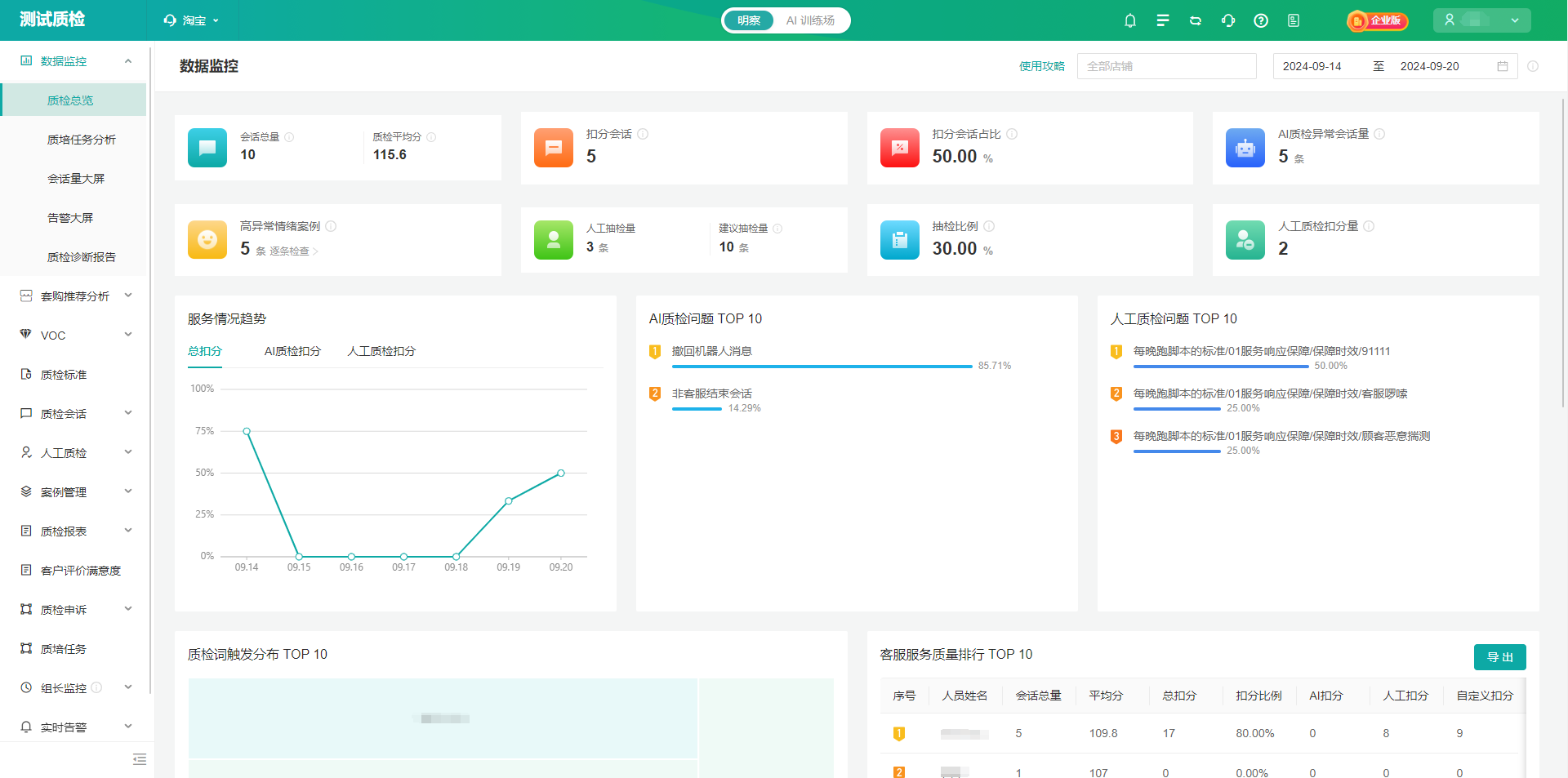Collapse the 数据监控 sidebar section

[128, 61]
